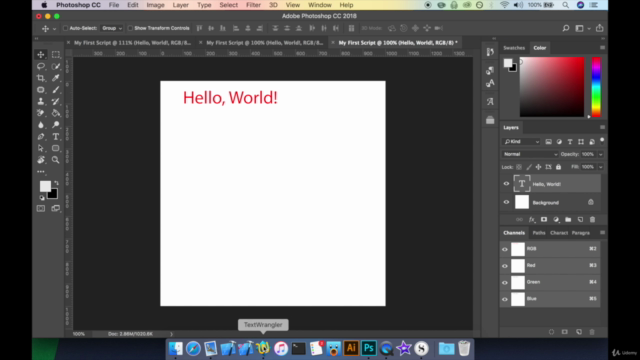Click the Delete layer trash icon
Image resolution: width=640 pixels, height=360 pixels.
[x=592, y=220]
